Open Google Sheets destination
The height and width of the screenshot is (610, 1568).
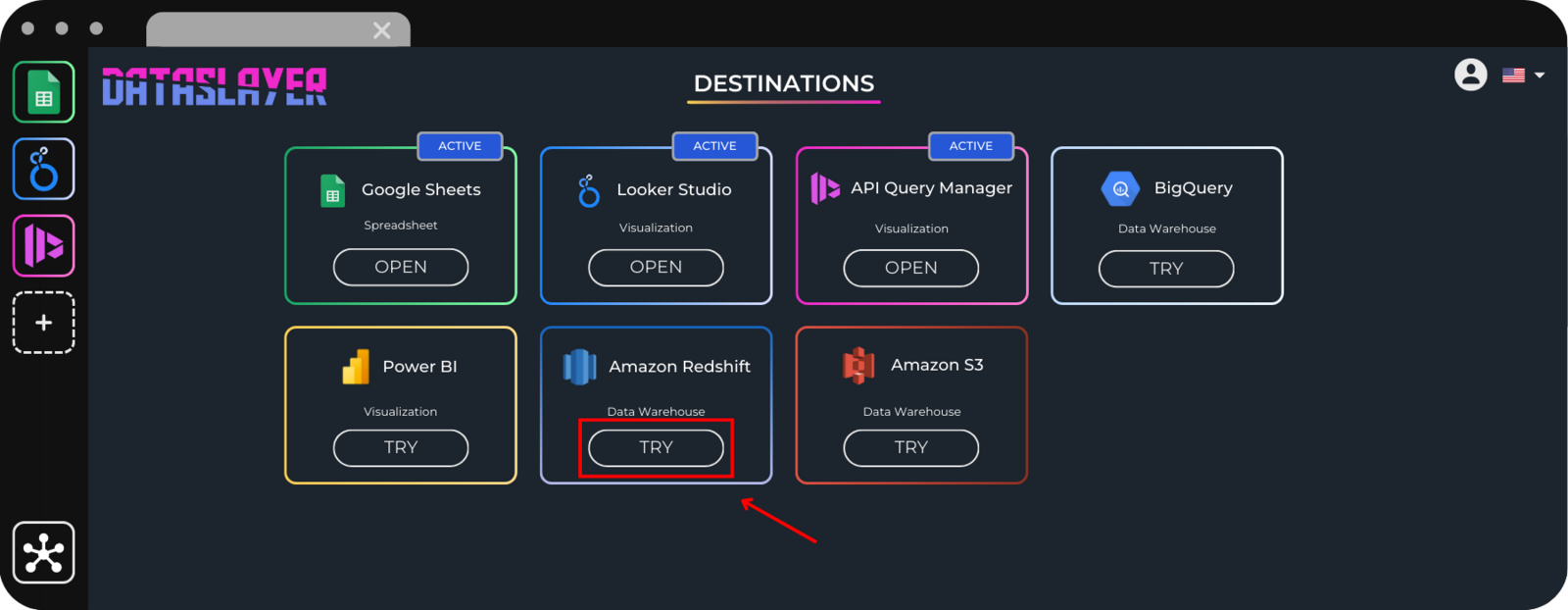(401, 267)
